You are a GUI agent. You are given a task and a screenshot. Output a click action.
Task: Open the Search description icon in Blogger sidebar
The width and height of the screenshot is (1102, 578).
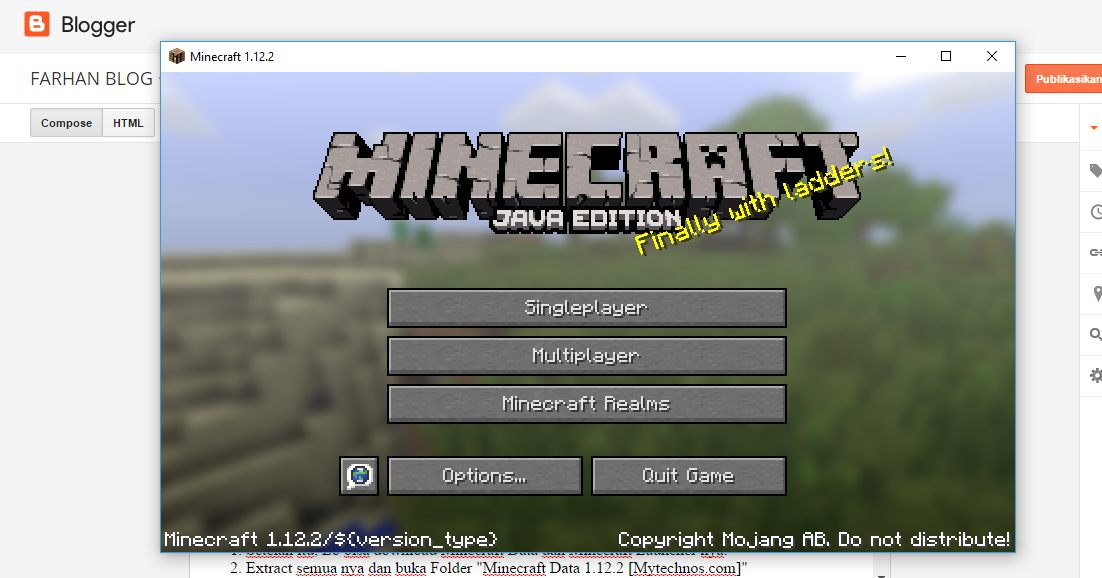[x=1096, y=335]
